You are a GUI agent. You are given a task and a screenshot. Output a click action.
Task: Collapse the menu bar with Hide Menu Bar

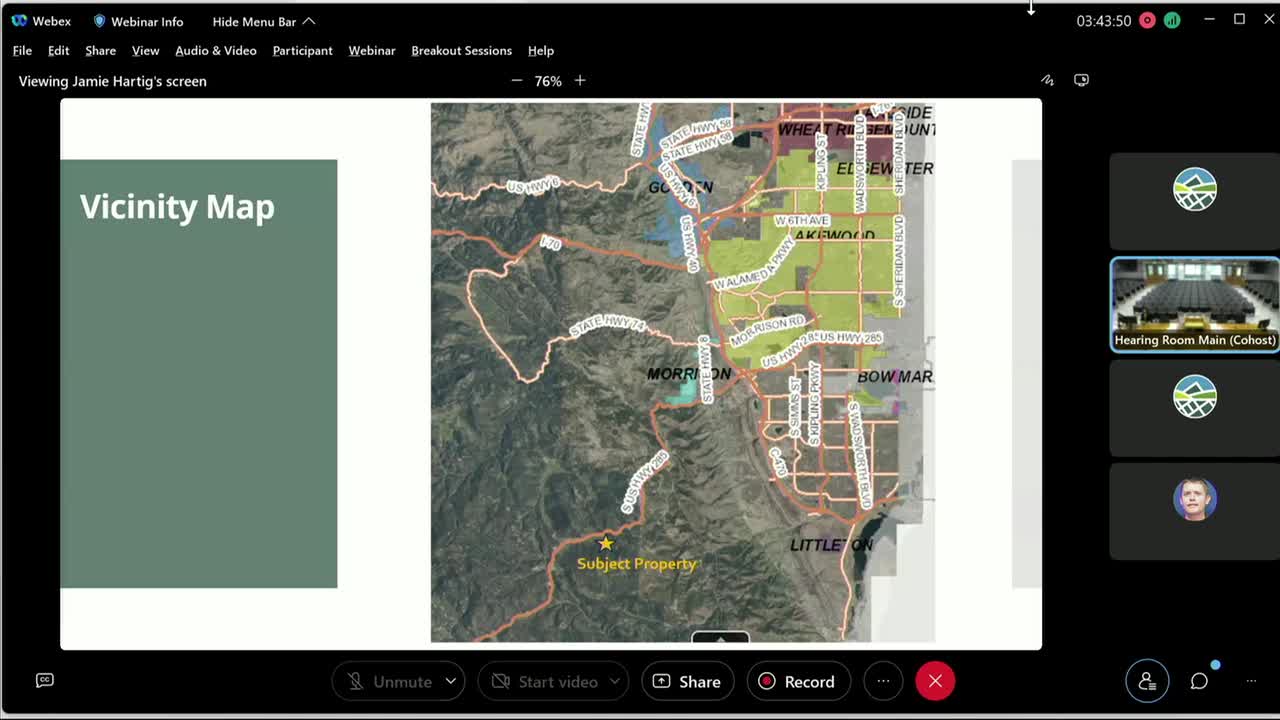point(263,21)
